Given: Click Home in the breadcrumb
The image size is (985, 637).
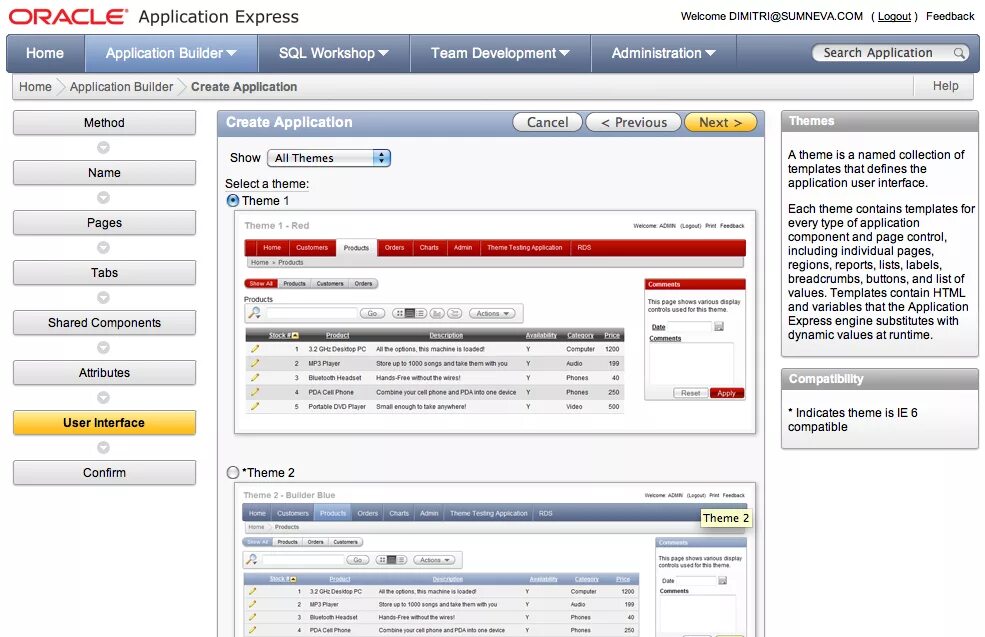Looking at the screenshot, I should click(35, 87).
